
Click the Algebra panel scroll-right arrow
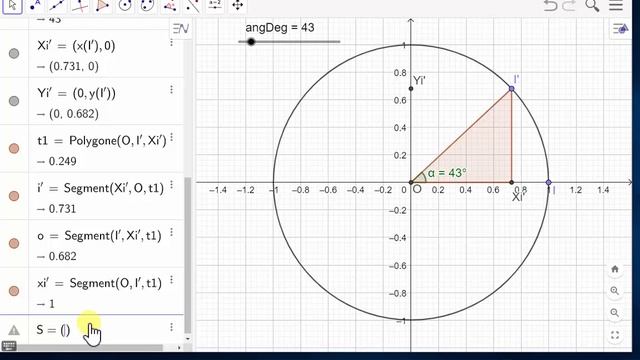(179, 348)
